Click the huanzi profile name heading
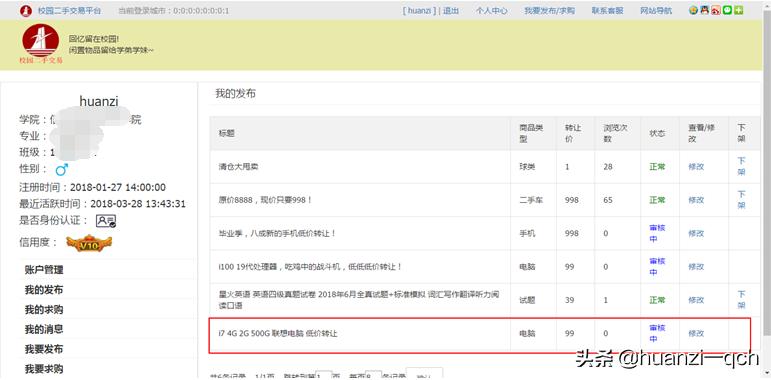This screenshot has width=771, height=380. click(99, 101)
